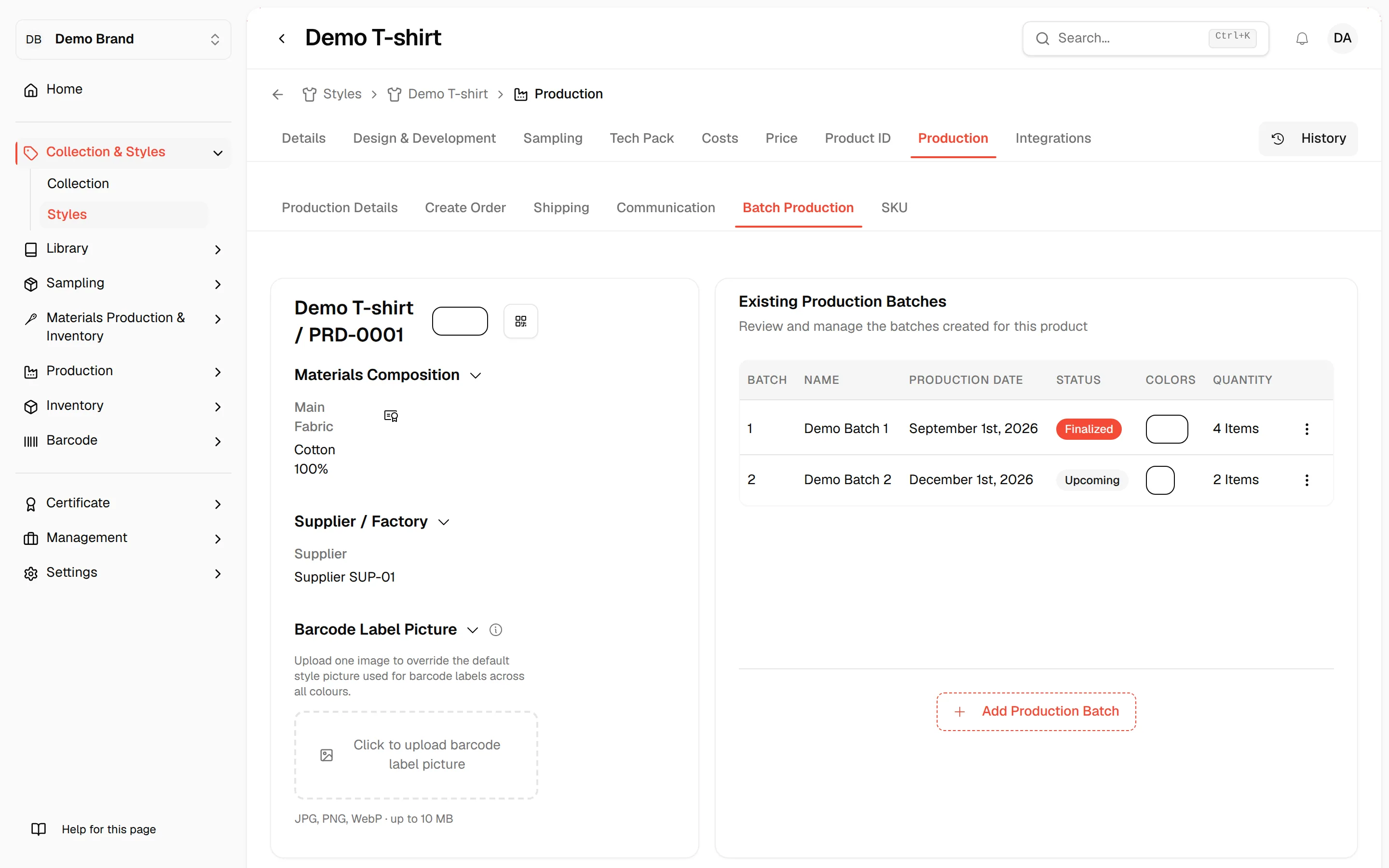1389x868 pixels.
Task: Click the Library book icon
Action: [x=31, y=249]
